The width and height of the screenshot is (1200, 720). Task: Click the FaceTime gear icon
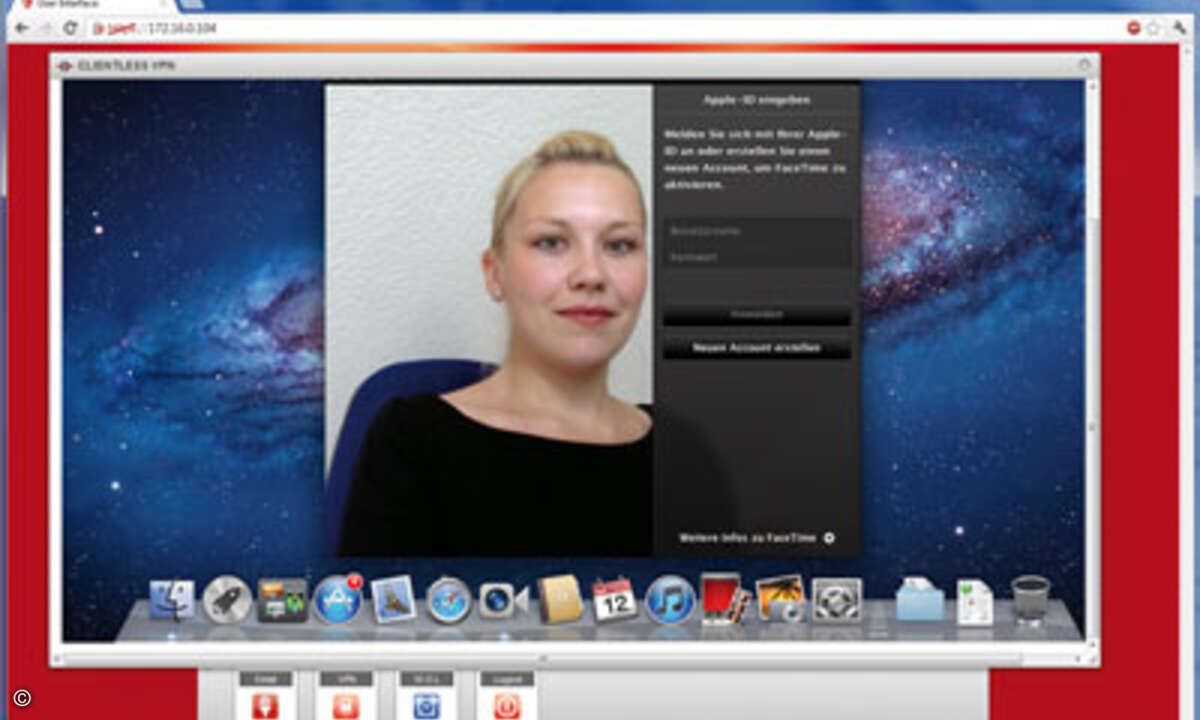[828, 538]
